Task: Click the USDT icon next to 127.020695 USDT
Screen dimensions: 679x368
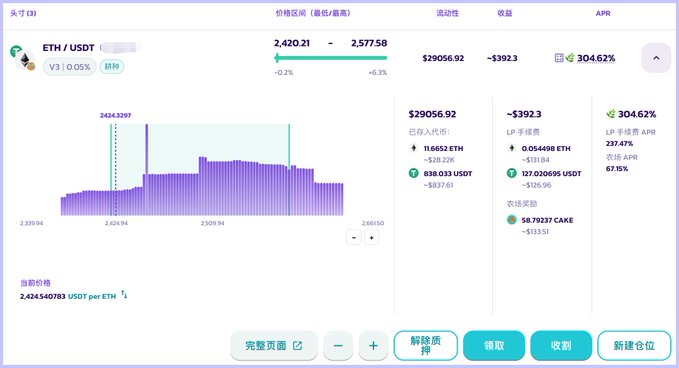Action: click(512, 173)
